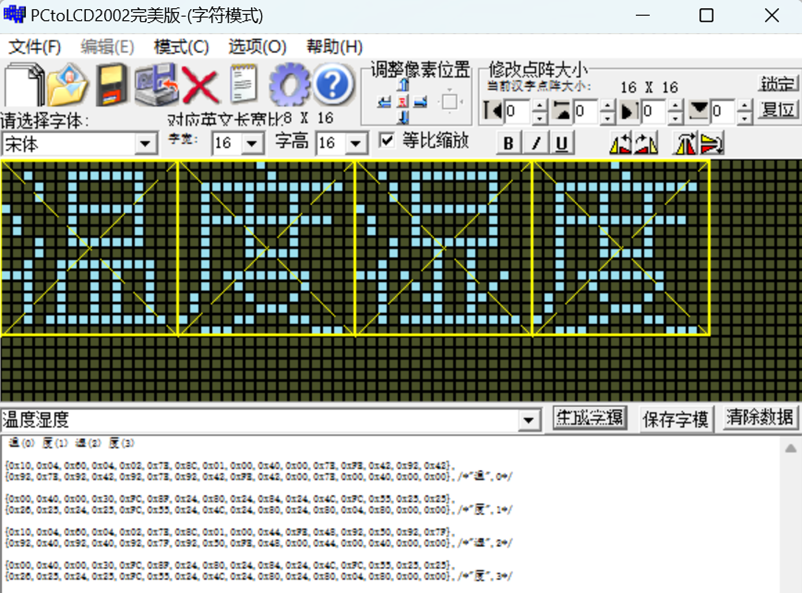Open the 选项(O) menu
Screen dimensions: 802x593
coord(257,47)
